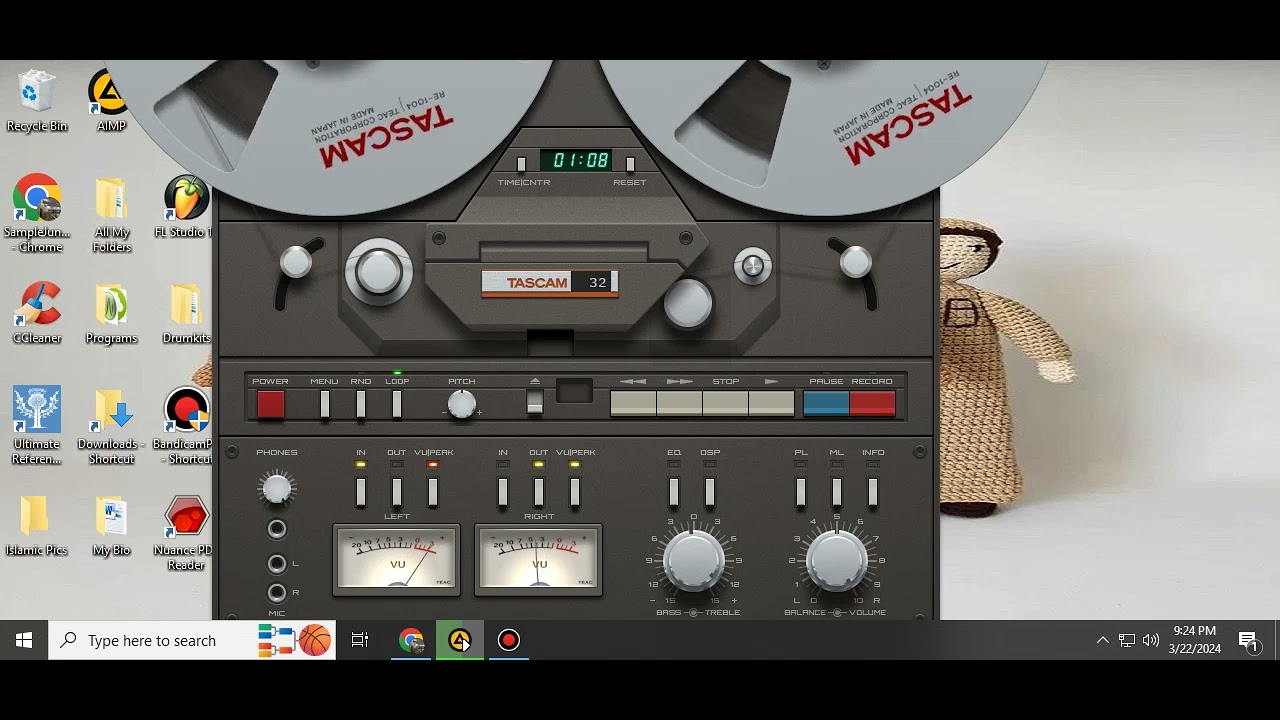This screenshot has width=1280, height=720.
Task: Click the play transport key
Action: pos(771,404)
